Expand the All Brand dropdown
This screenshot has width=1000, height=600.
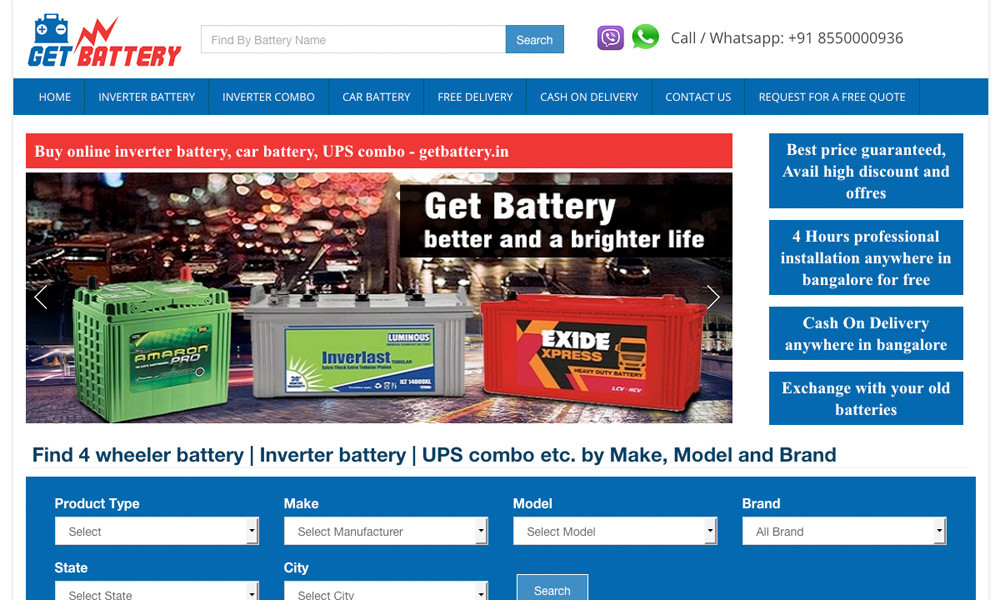click(844, 531)
